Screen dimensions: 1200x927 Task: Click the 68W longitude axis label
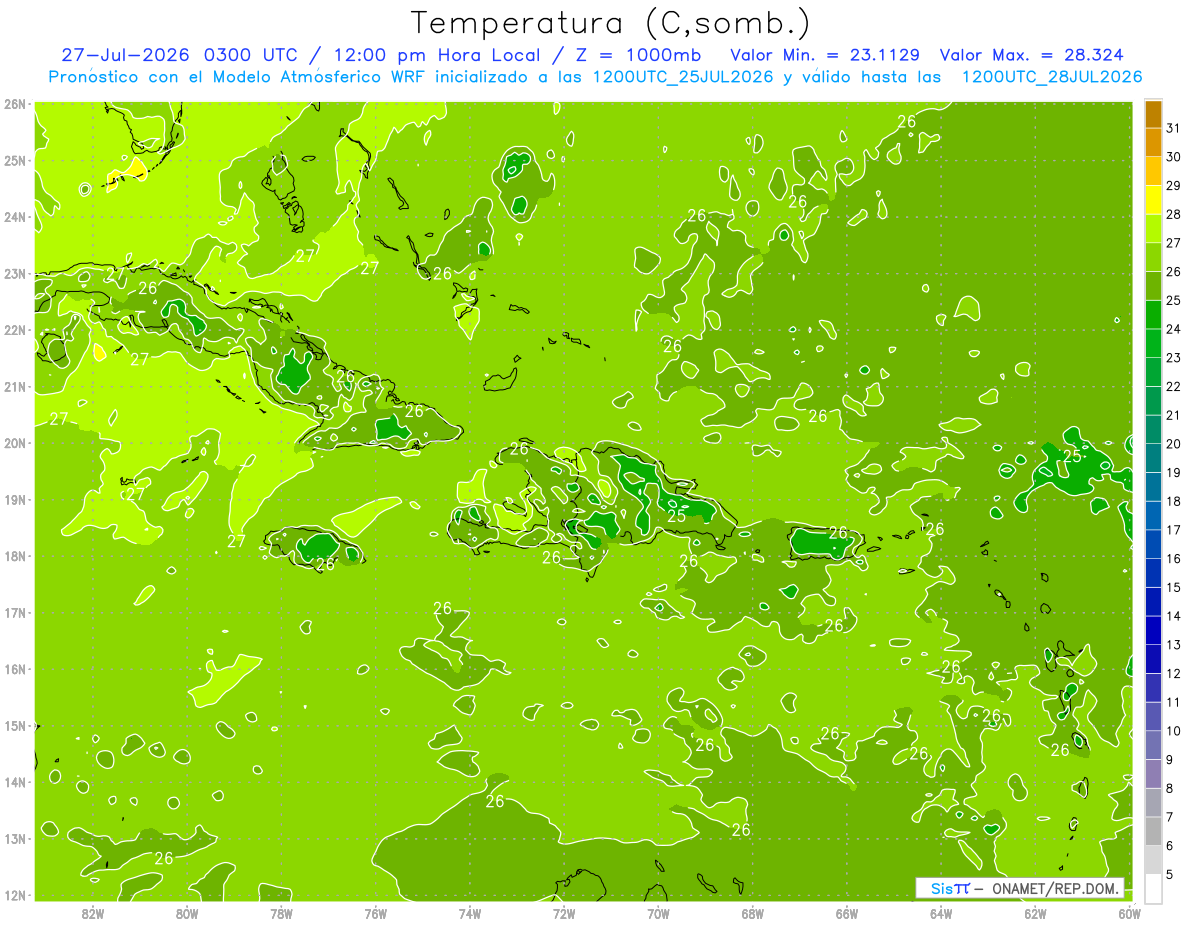[x=753, y=913]
